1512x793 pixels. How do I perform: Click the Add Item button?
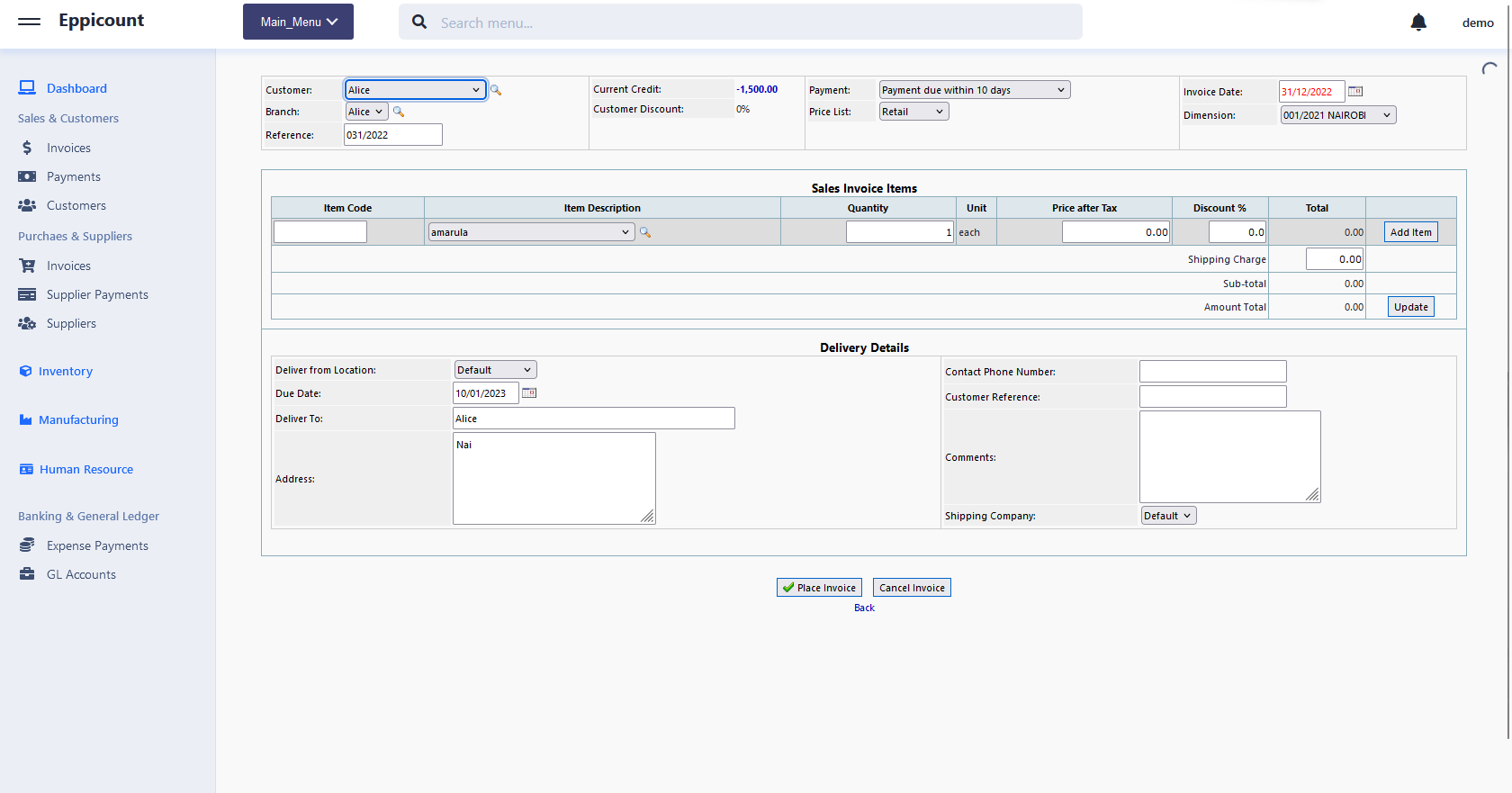(x=1410, y=232)
